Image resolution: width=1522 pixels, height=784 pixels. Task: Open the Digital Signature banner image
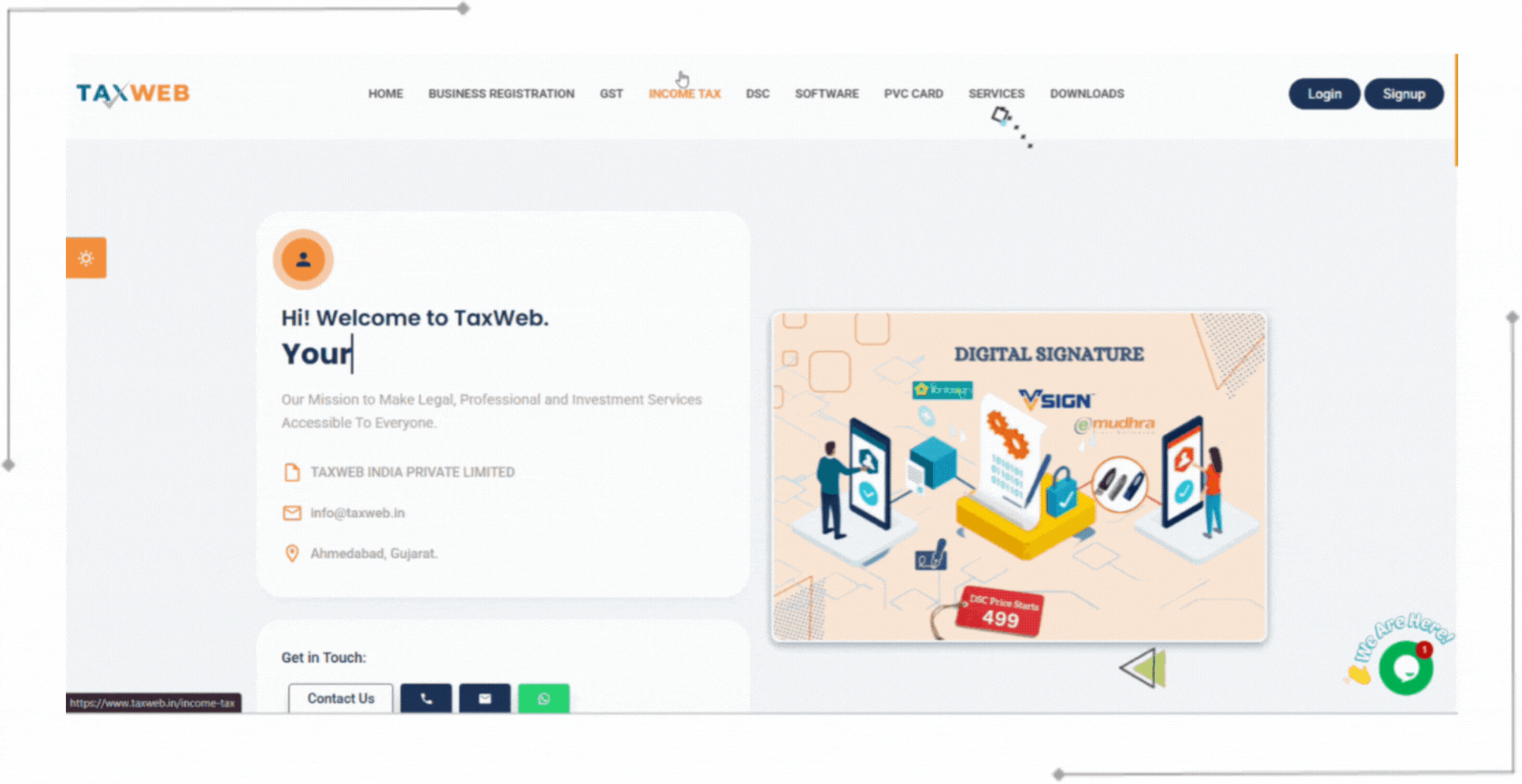(x=1019, y=477)
